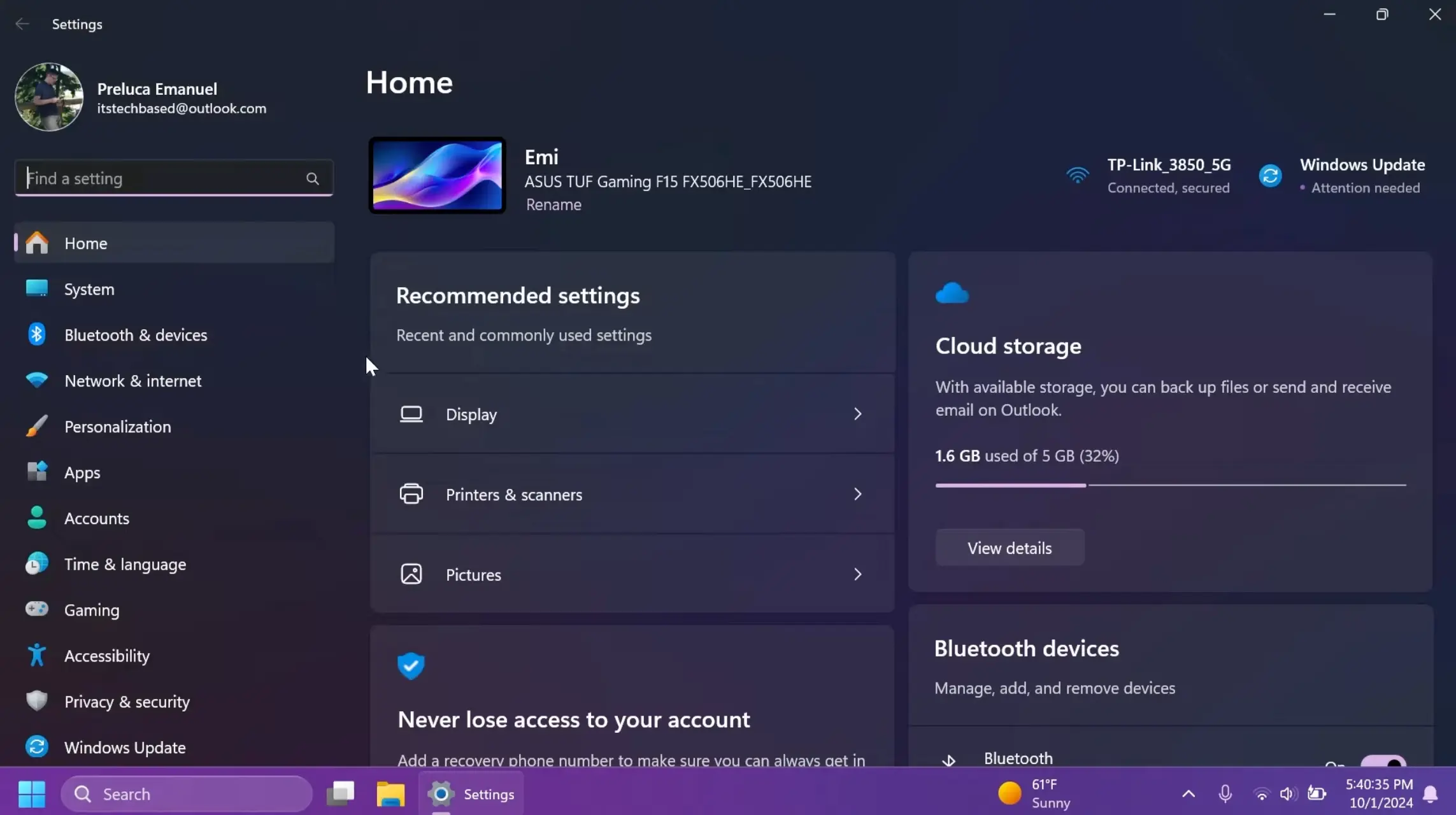Click the back arrow in title bar

pyautogui.click(x=22, y=24)
